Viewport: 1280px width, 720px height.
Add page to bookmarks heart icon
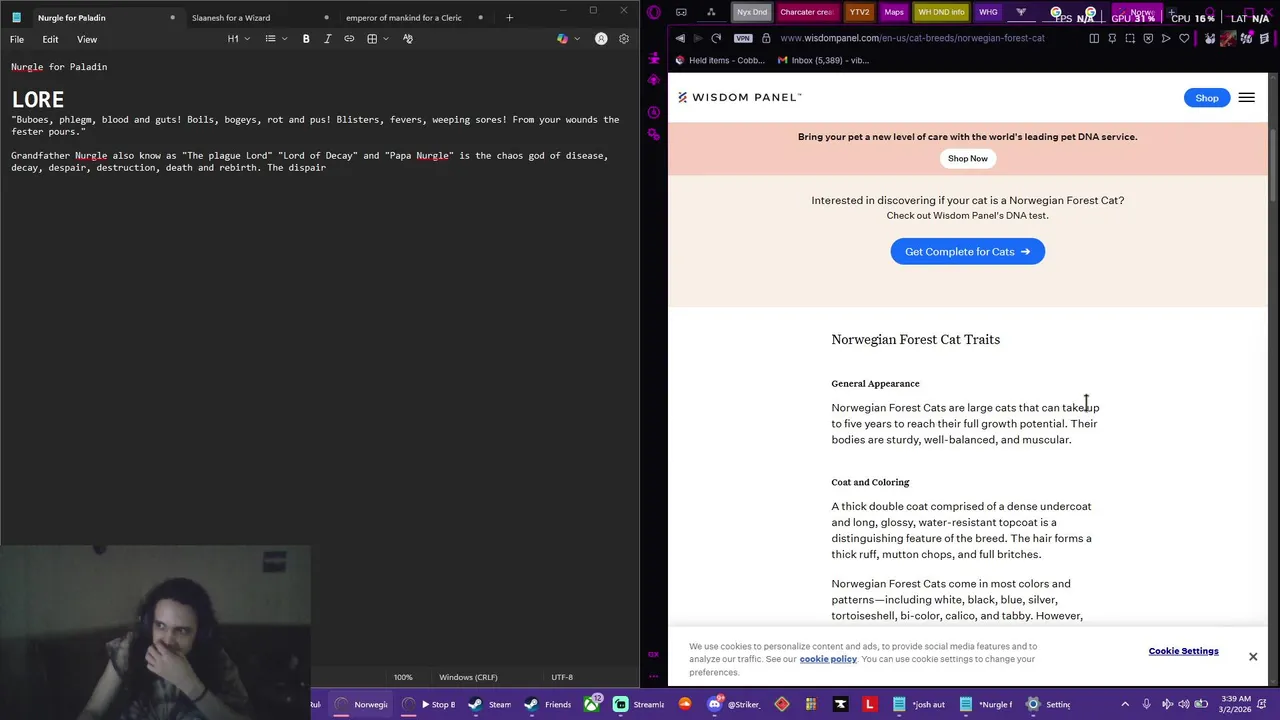1184,38
